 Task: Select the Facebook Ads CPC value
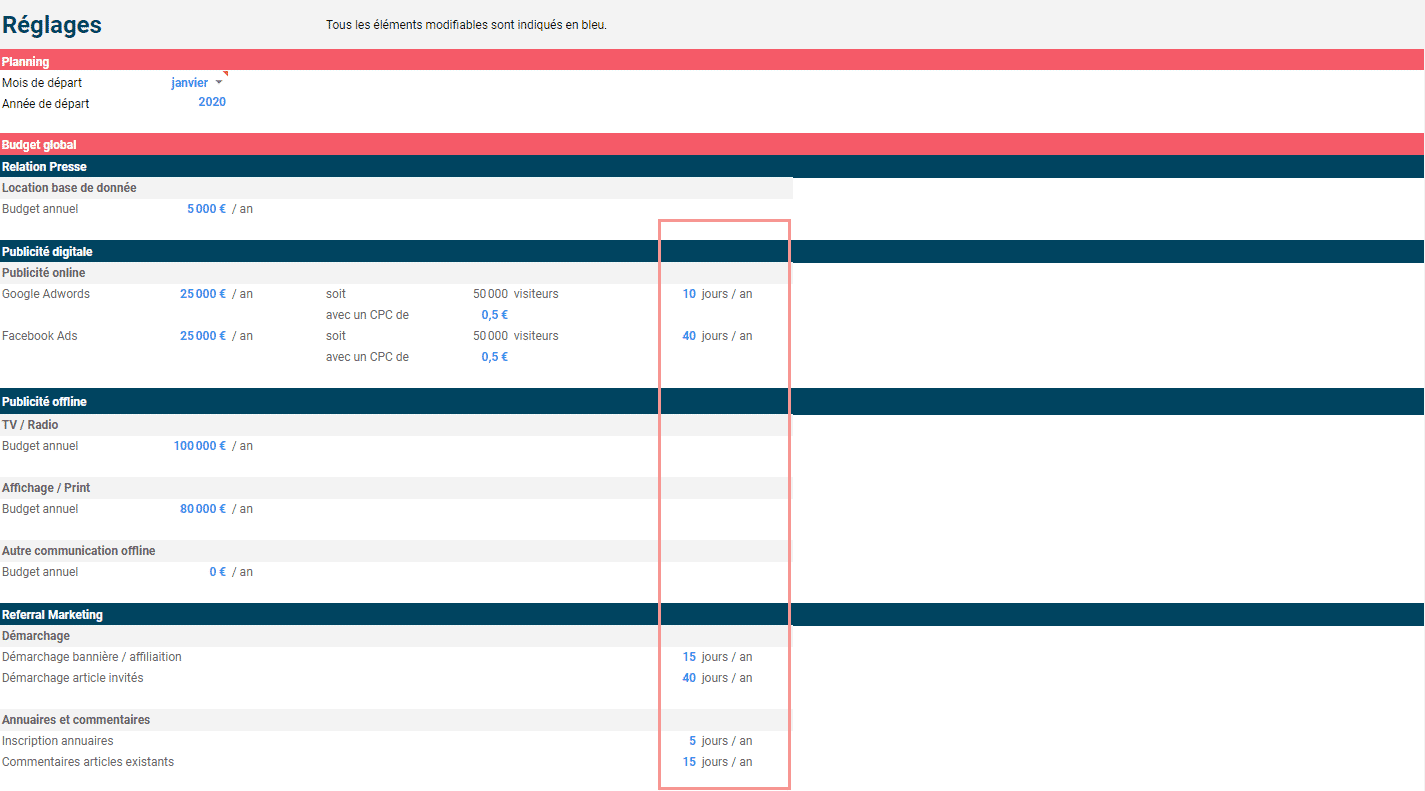pyautogui.click(x=494, y=357)
